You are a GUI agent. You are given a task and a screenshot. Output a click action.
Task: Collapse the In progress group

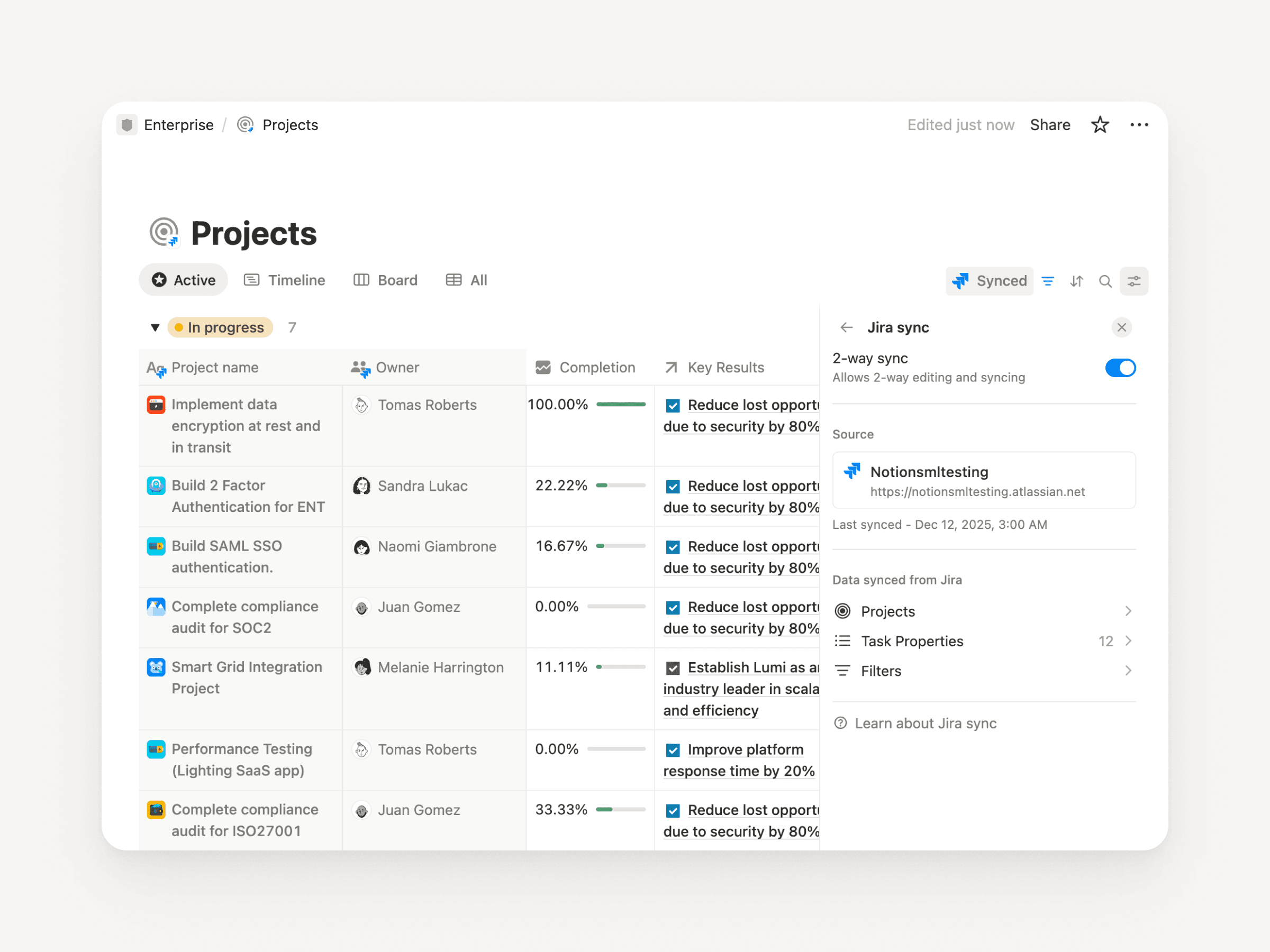point(155,327)
